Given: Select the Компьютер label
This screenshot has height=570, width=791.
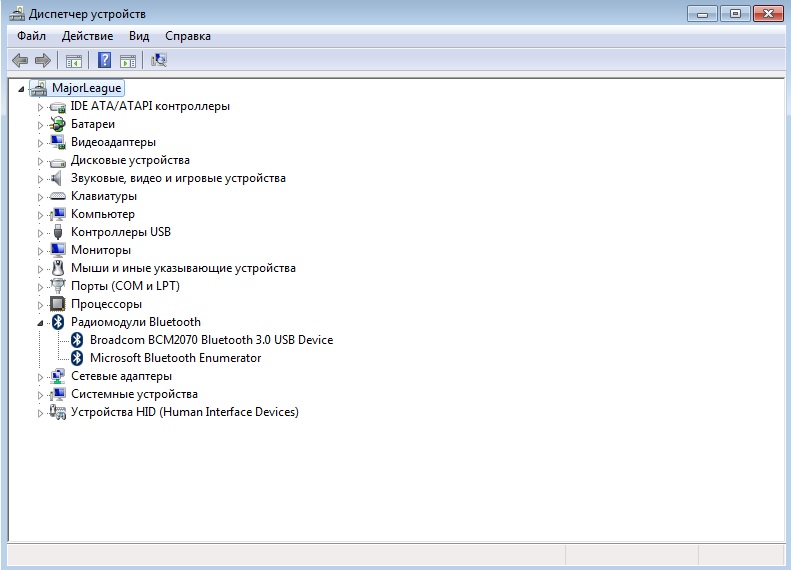Looking at the screenshot, I should pyautogui.click(x=103, y=214).
